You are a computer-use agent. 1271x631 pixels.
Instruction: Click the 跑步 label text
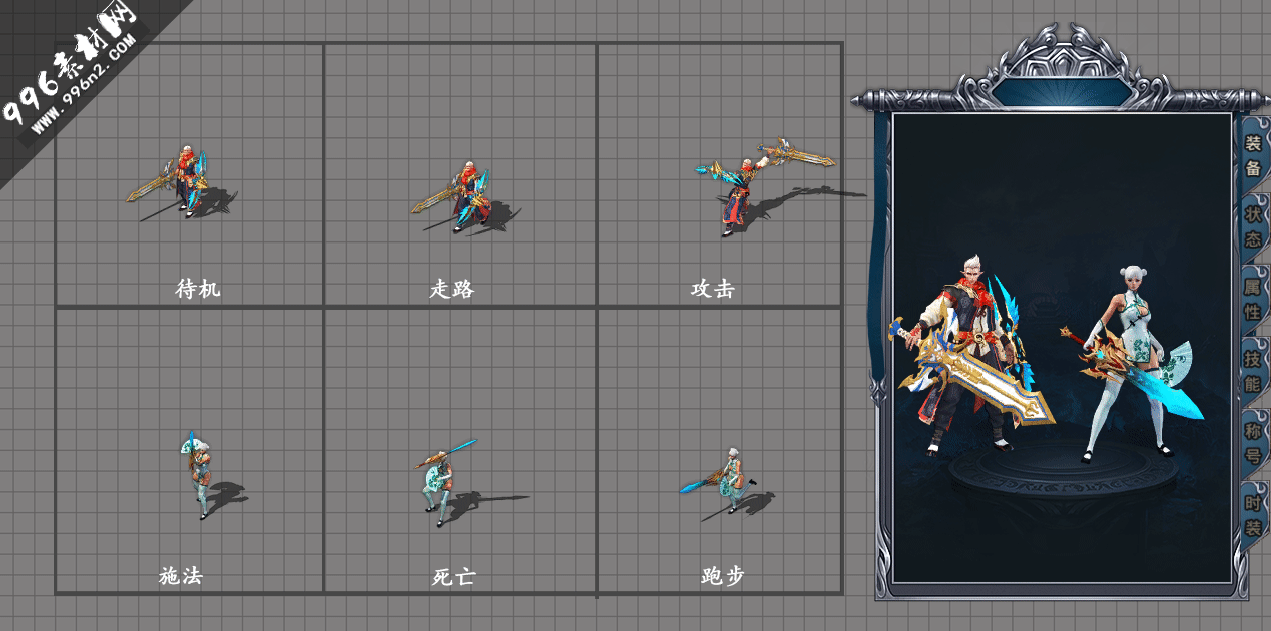point(722,576)
